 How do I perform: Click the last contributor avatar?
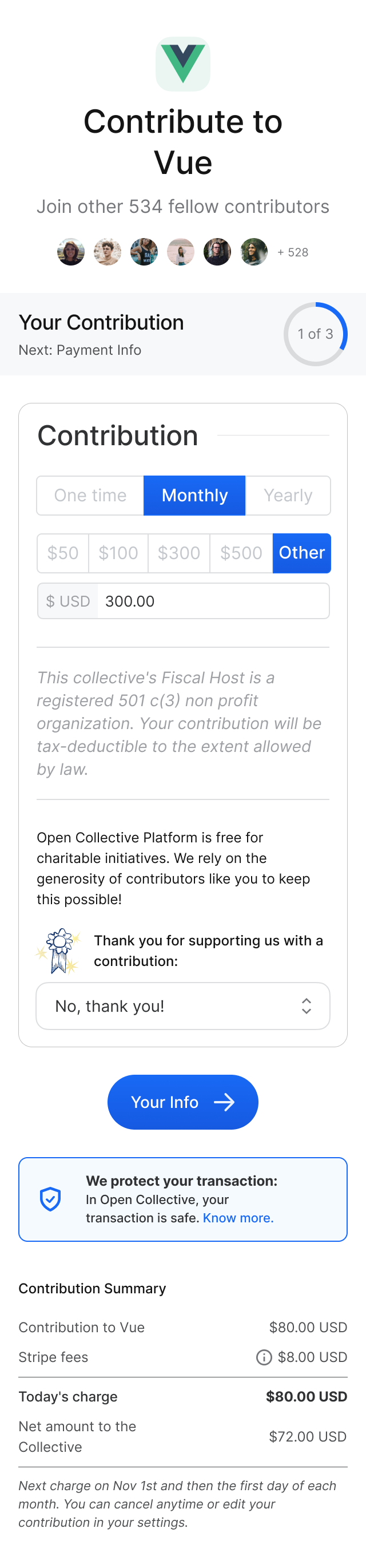253,252
